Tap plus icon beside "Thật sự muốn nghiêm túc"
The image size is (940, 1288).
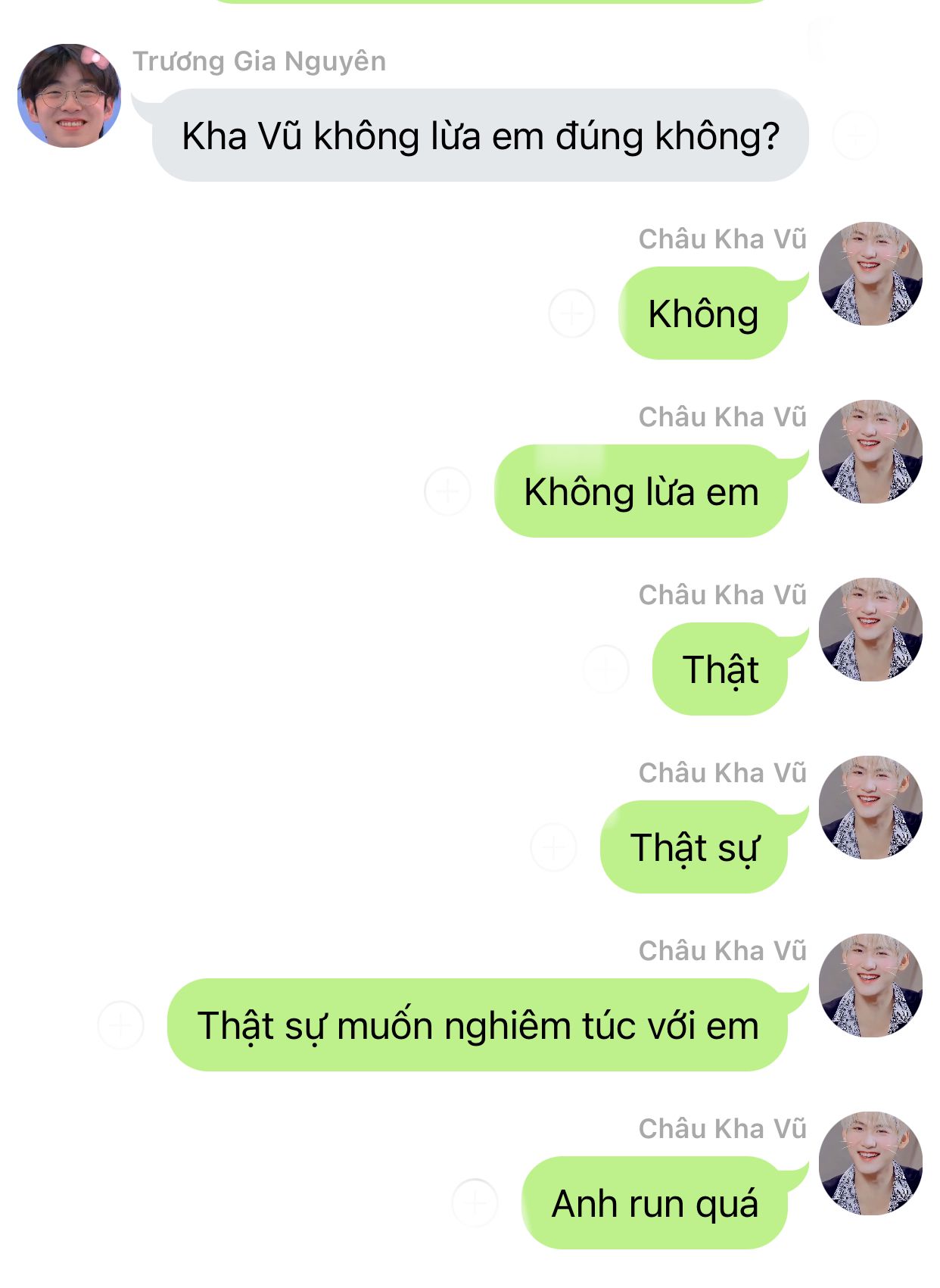coord(120,1024)
